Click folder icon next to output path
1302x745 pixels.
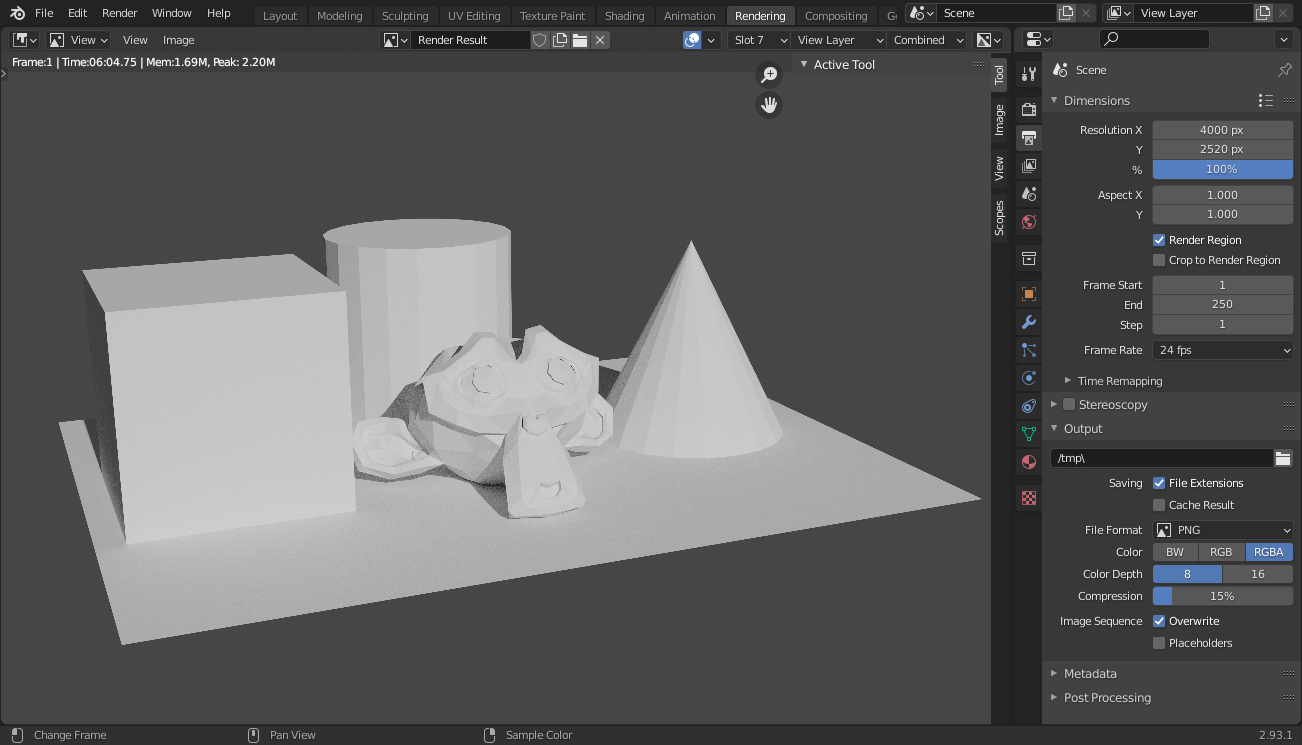pos(1283,458)
